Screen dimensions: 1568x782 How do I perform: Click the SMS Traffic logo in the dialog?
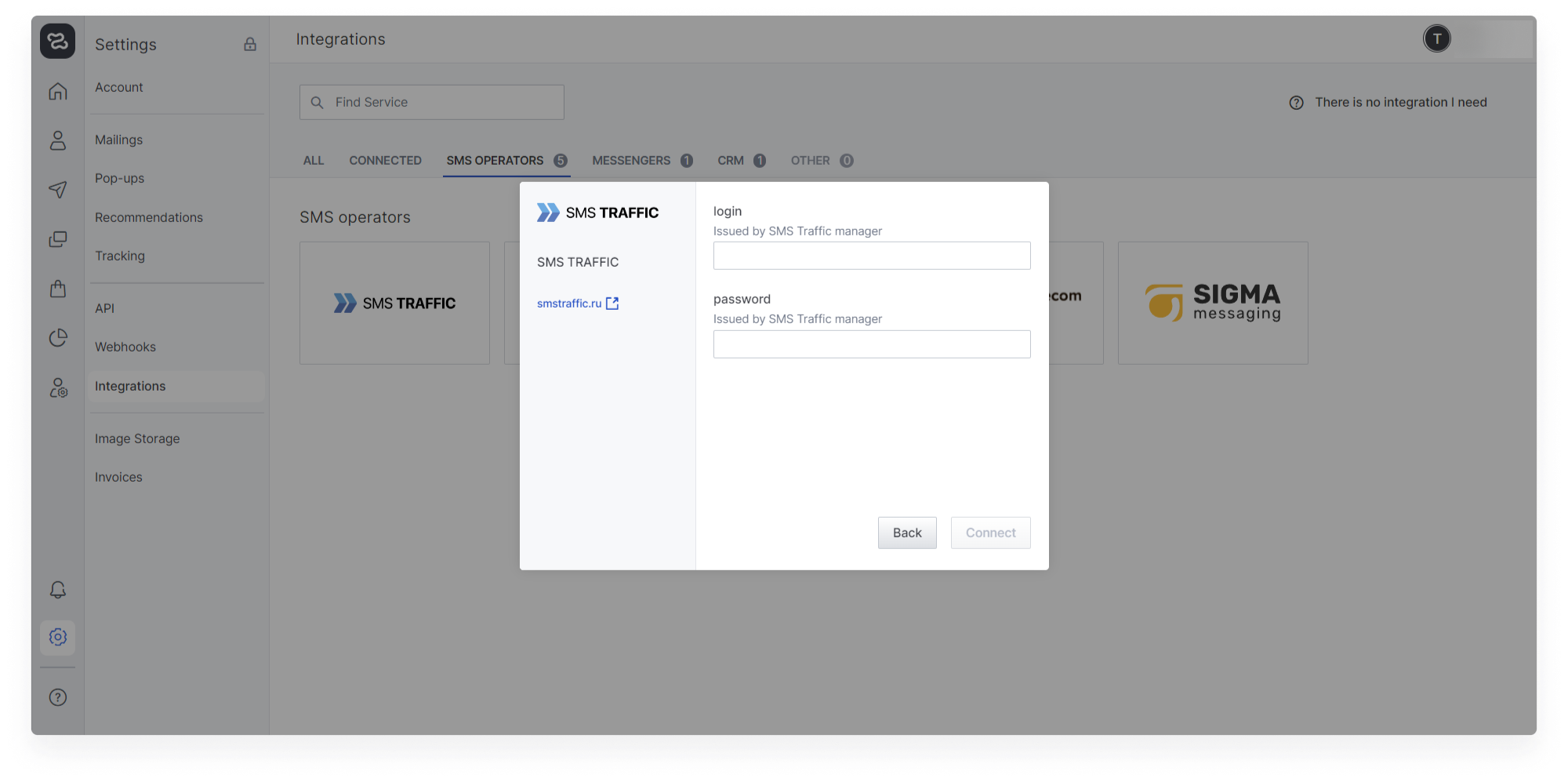click(597, 213)
